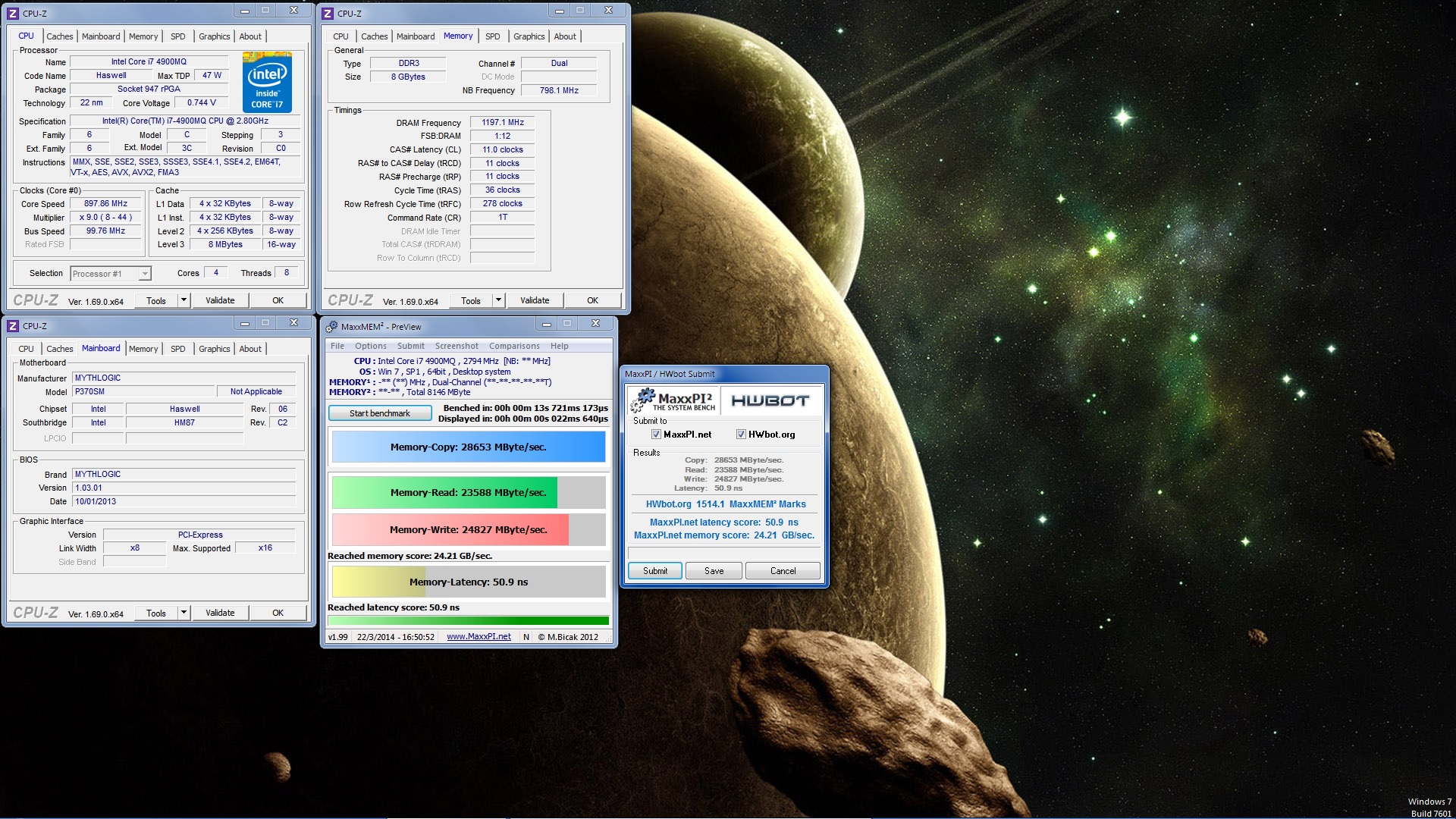Click the Specification field i7-4900MQ CPU
This screenshot has height=819, width=1456.
[185, 121]
